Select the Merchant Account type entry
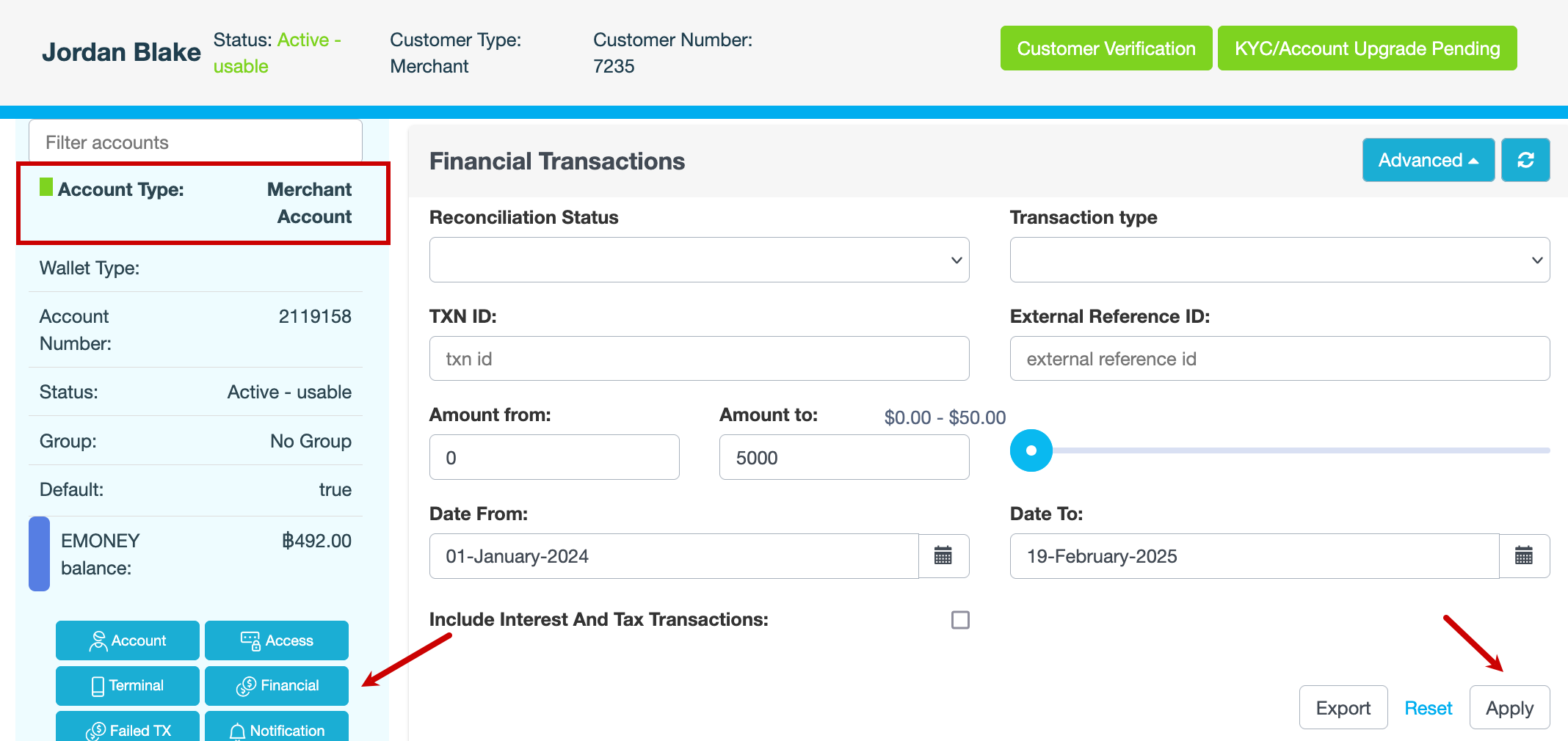The height and width of the screenshot is (741, 1568). coord(203,203)
